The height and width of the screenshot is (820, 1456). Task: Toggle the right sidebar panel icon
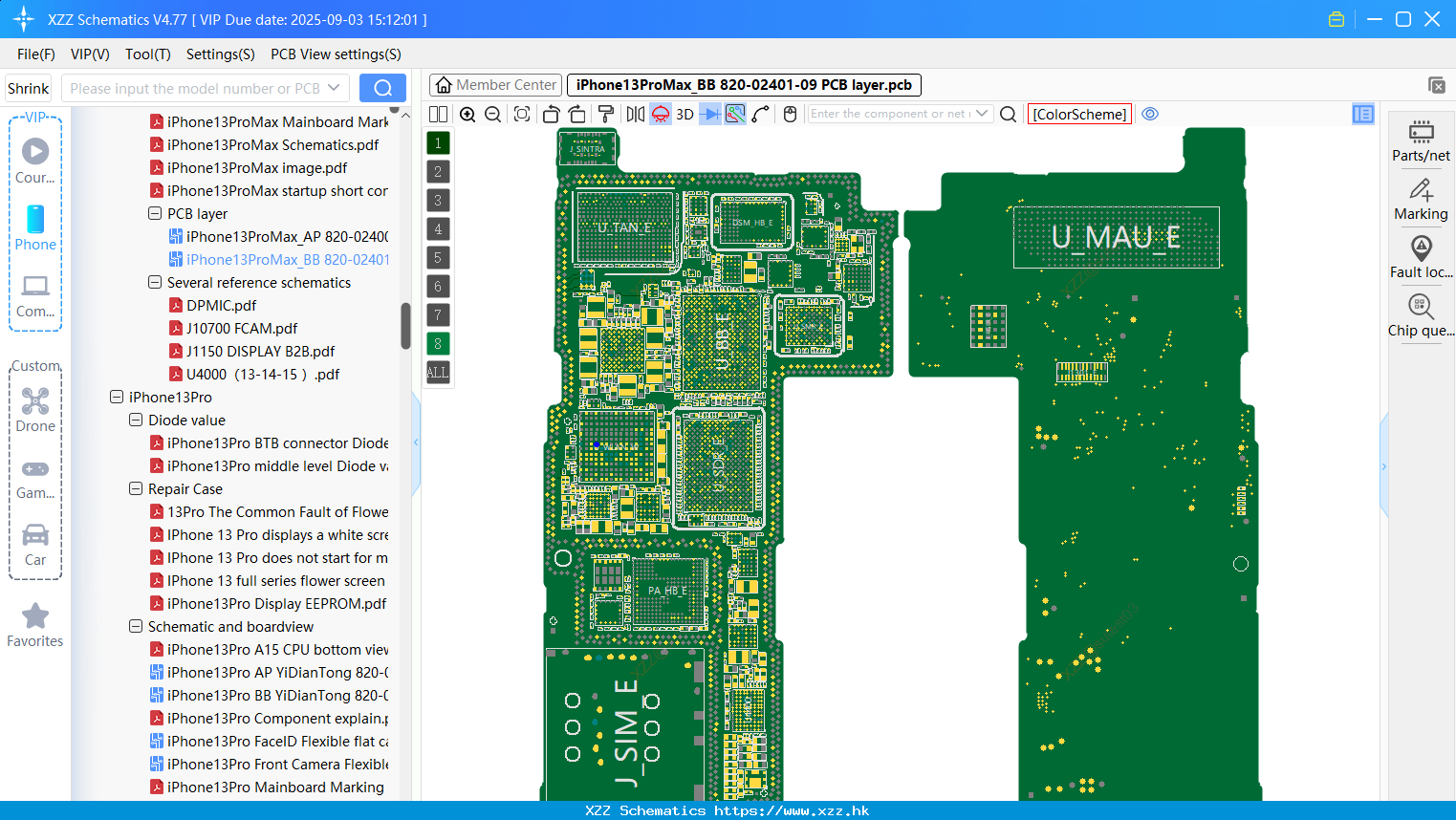pos(1363,114)
